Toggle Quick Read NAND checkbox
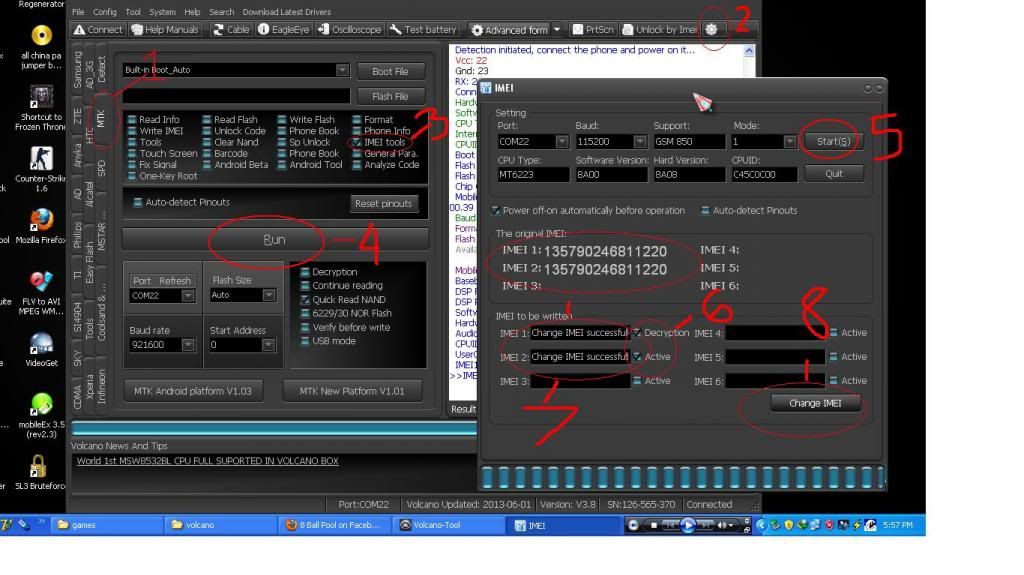1024x575 pixels. tap(306, 299)
